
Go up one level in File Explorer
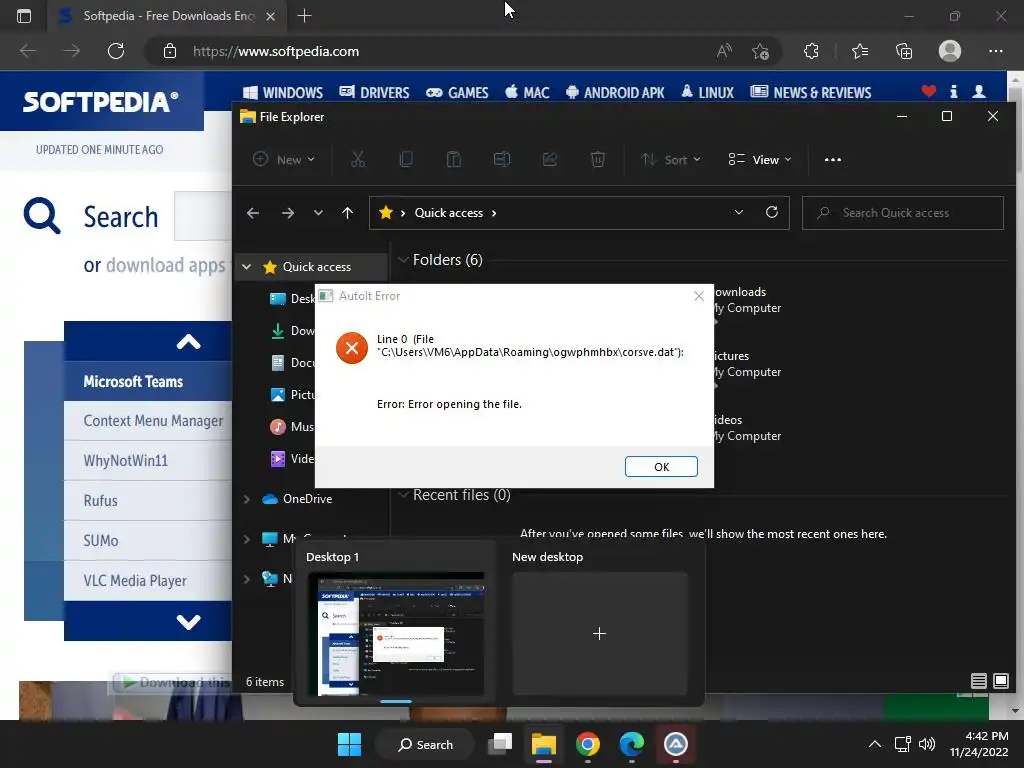[x=347, y=213]
